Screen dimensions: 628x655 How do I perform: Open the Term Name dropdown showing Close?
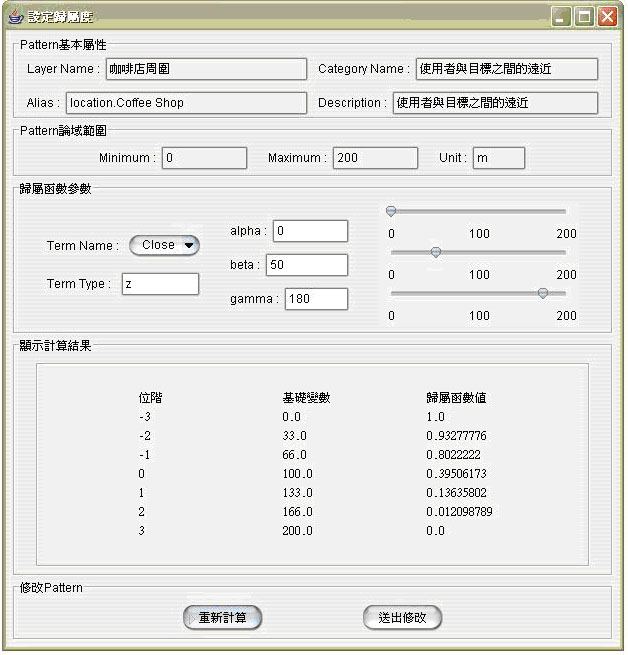165,245
